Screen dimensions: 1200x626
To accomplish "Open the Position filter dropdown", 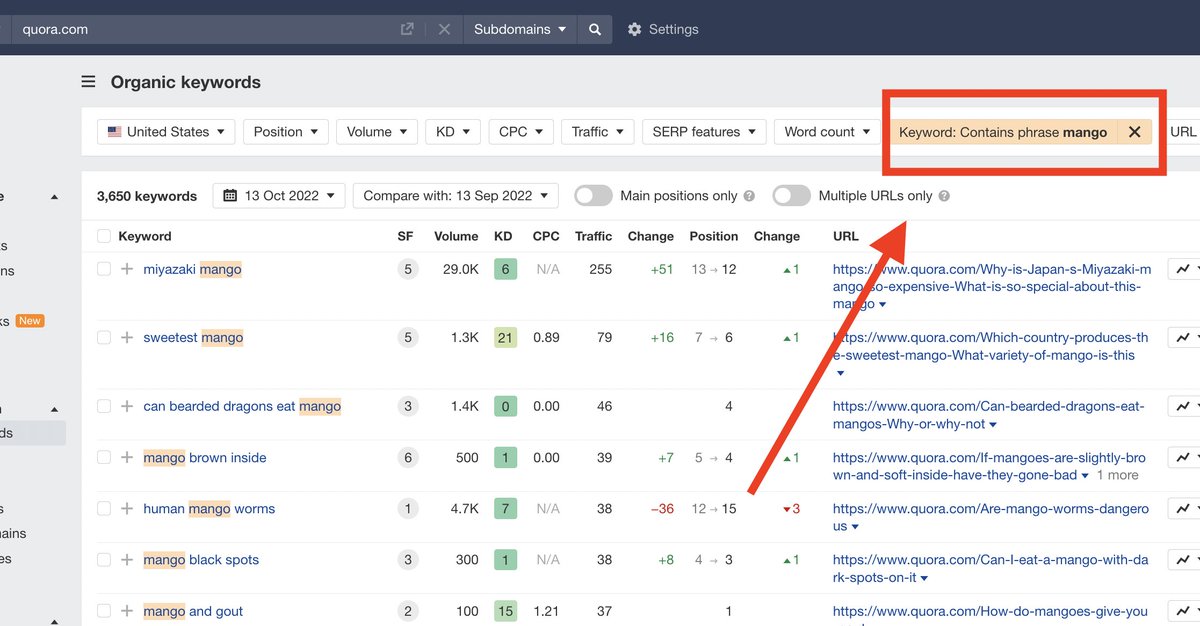I will [x=286, y=132].
